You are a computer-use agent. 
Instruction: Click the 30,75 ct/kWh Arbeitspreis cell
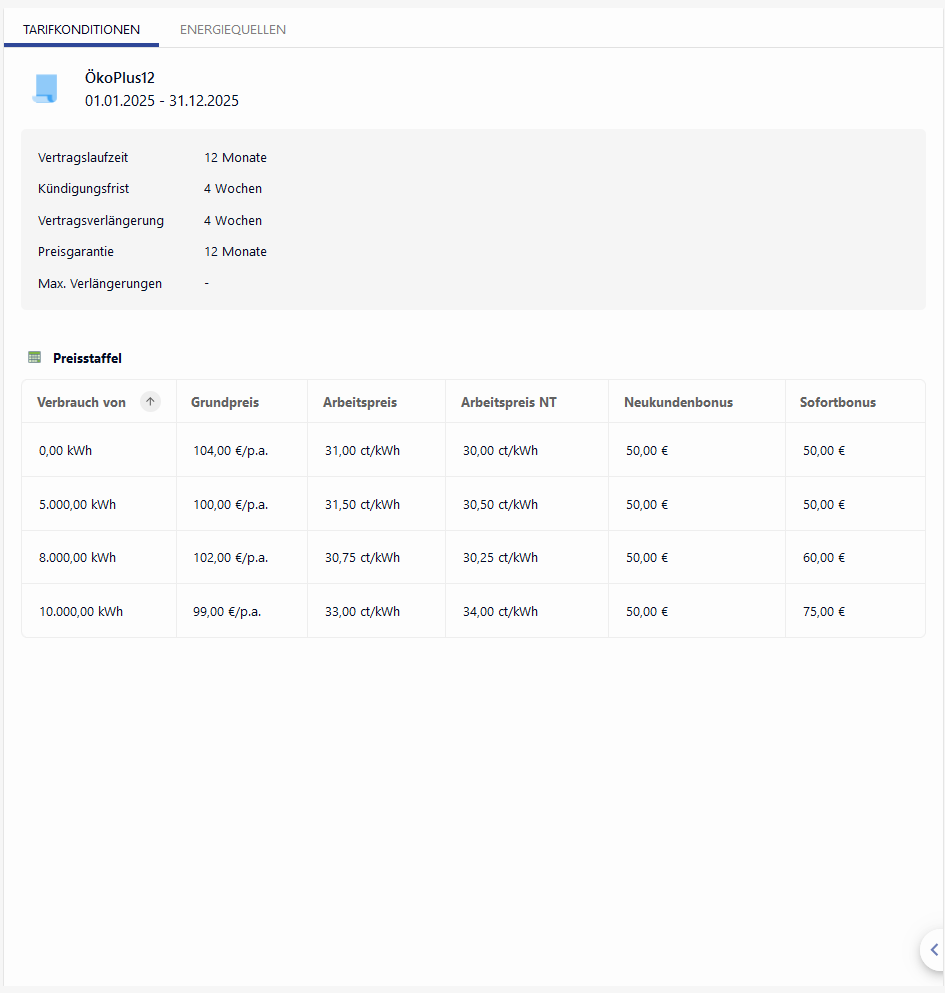(x=362, y=558)
